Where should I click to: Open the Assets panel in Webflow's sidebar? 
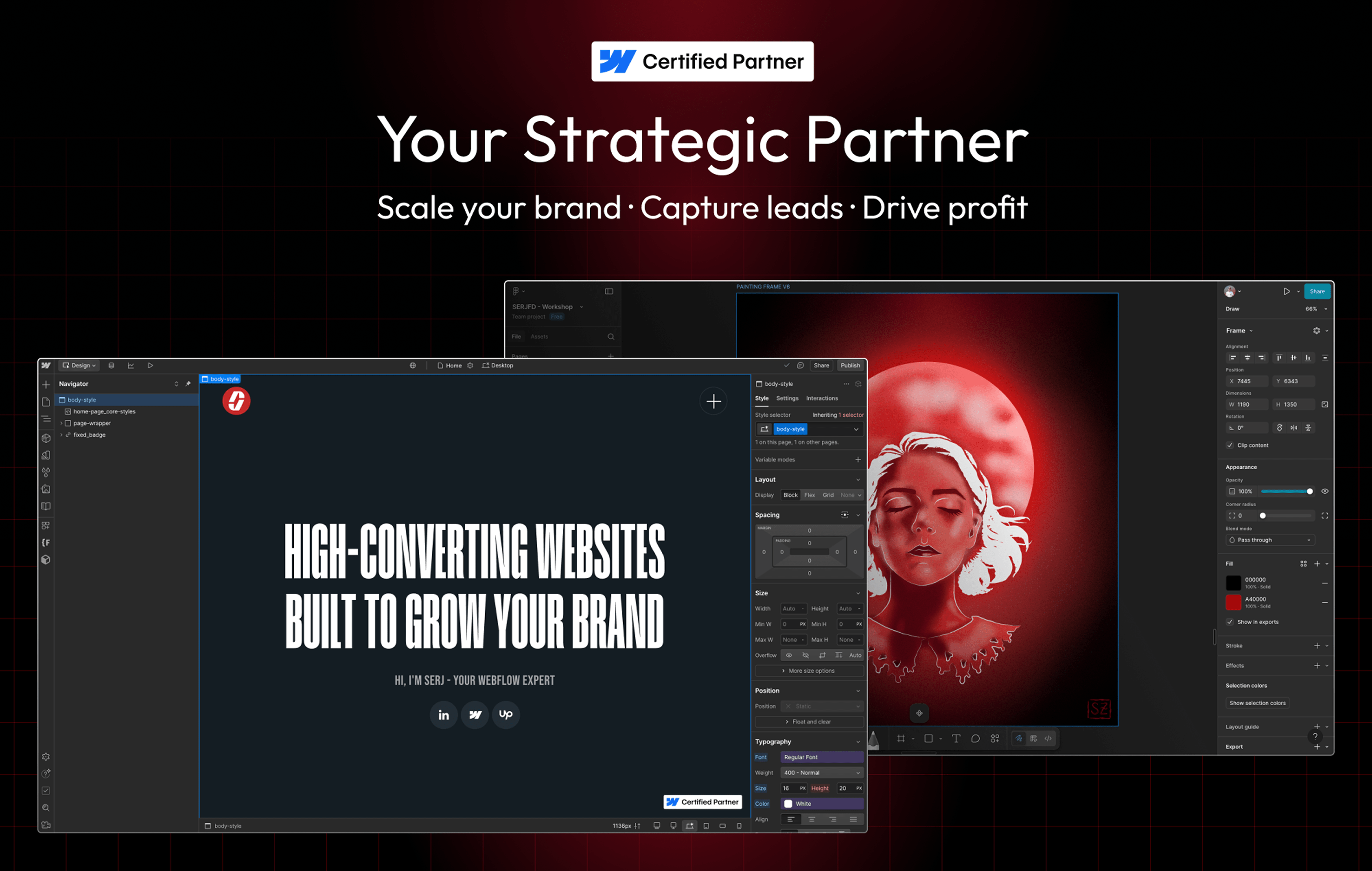click(46, 489)
